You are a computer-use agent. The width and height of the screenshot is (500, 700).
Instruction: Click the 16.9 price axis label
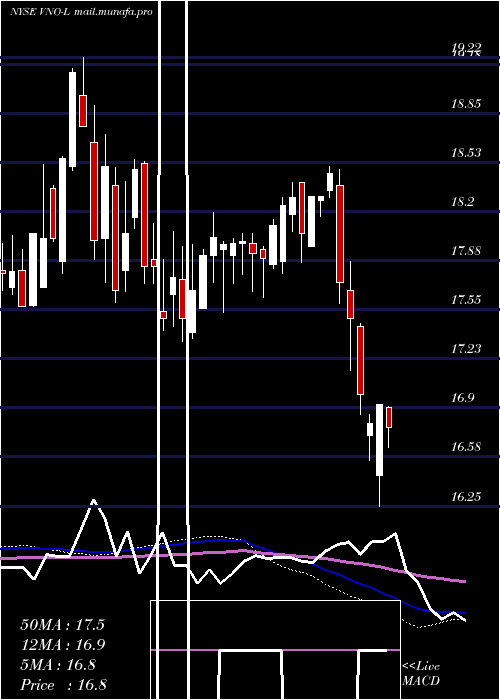tap(462, 398)
